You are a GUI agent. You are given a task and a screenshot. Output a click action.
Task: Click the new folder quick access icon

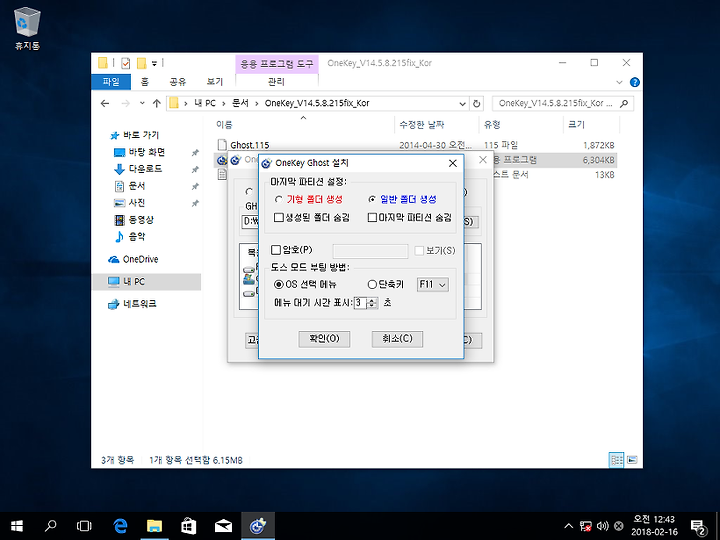(x=142, y=63)
